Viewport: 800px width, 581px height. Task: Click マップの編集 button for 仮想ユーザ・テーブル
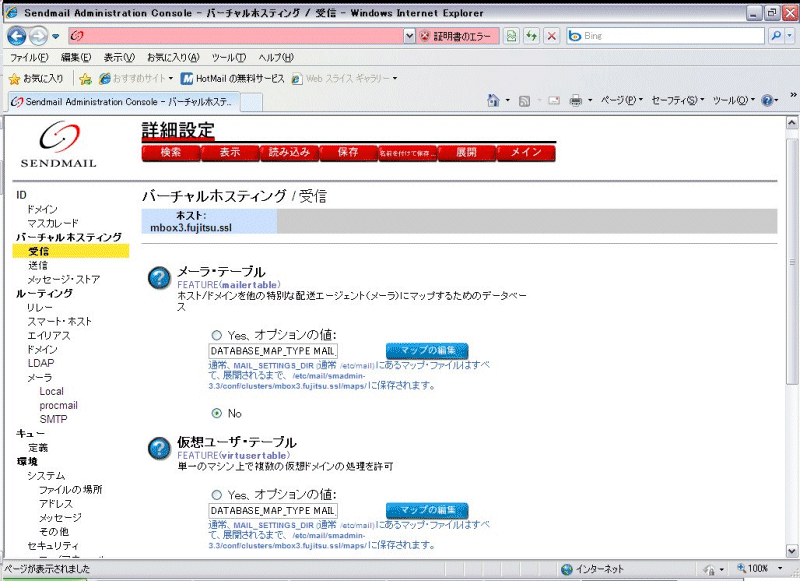pyautogui.click(x=427, y=510)
